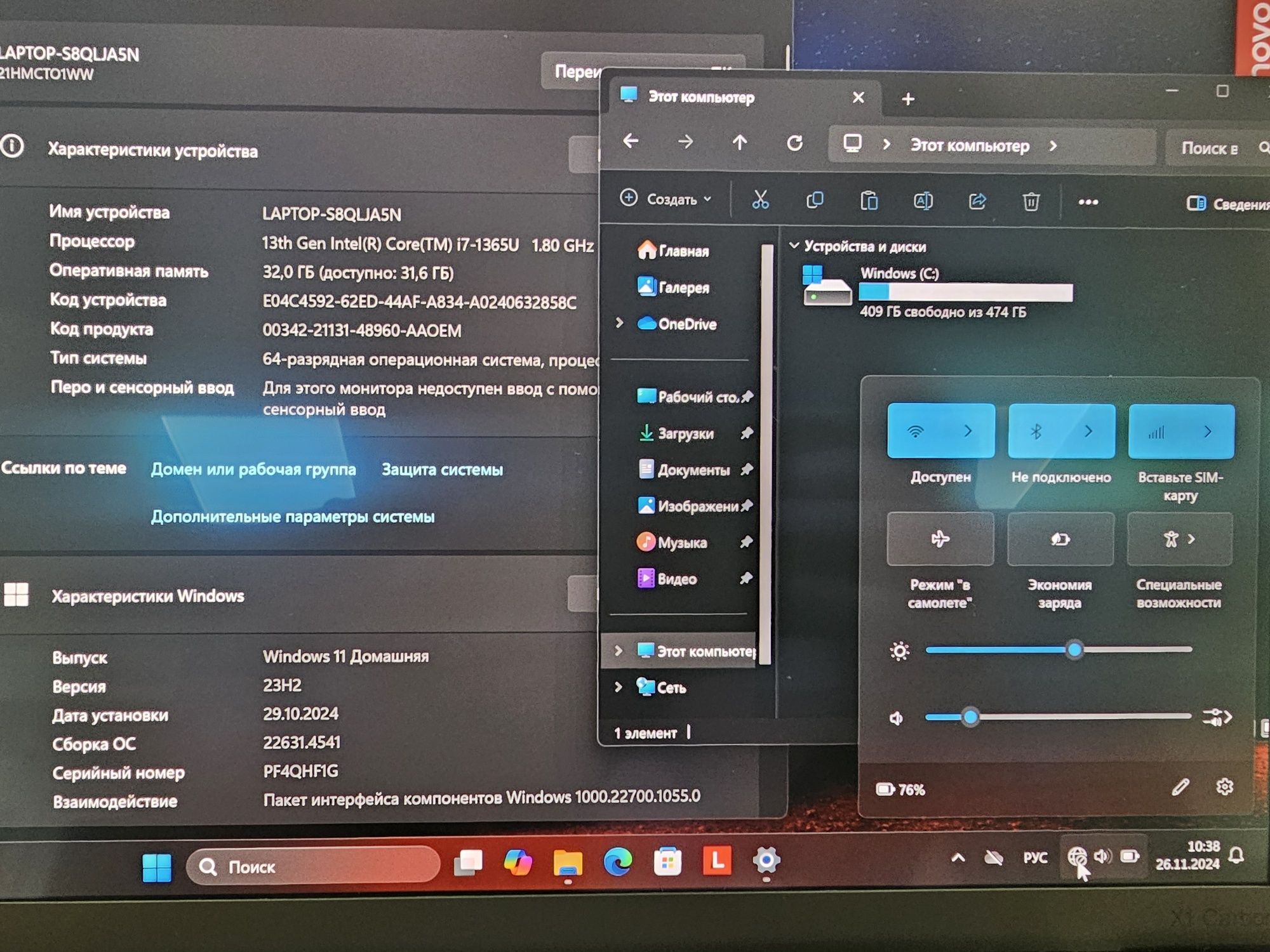
Task: Go up one folder level arrow
Action: [740, 142]
